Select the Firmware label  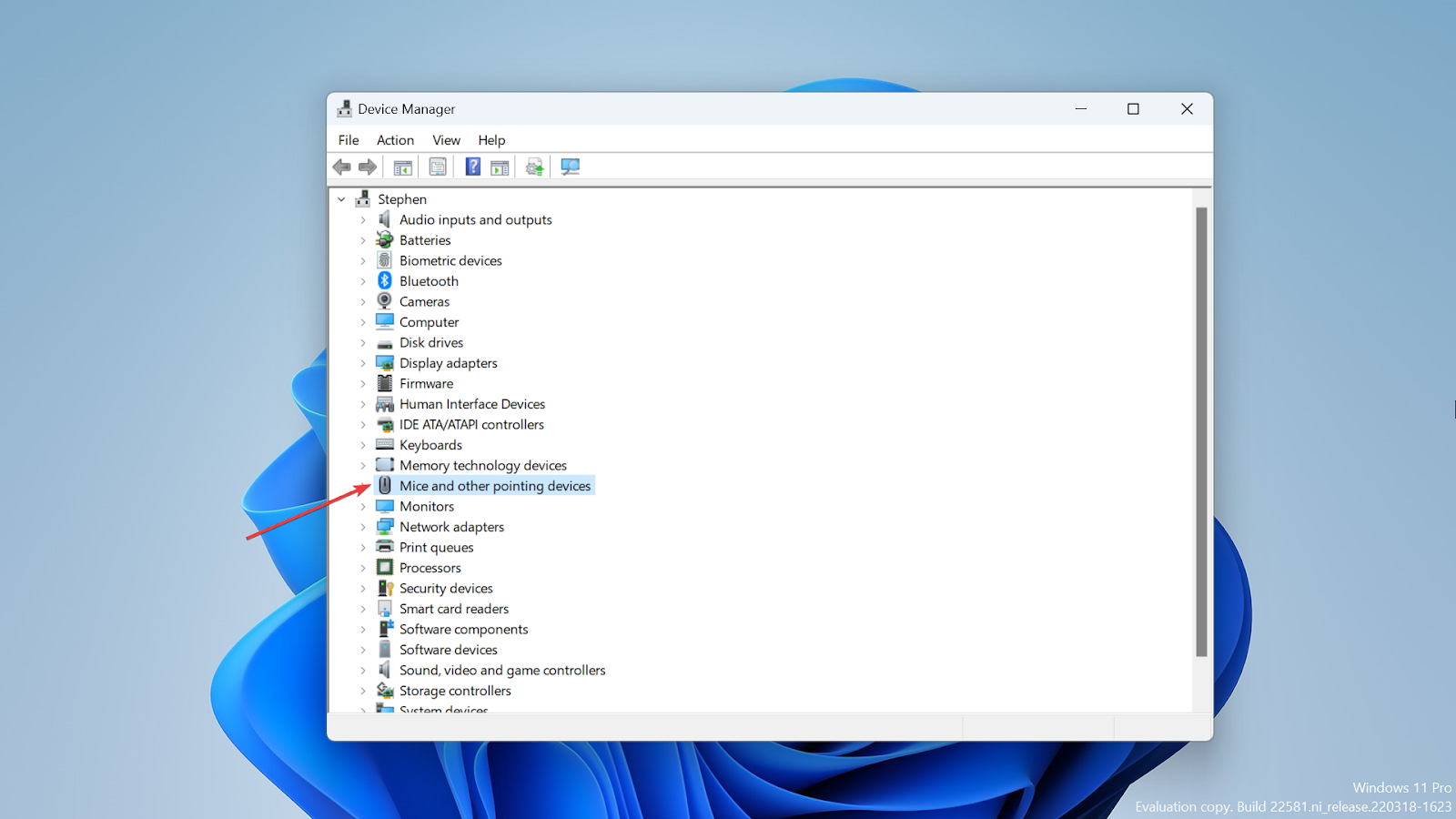point(426,383)
